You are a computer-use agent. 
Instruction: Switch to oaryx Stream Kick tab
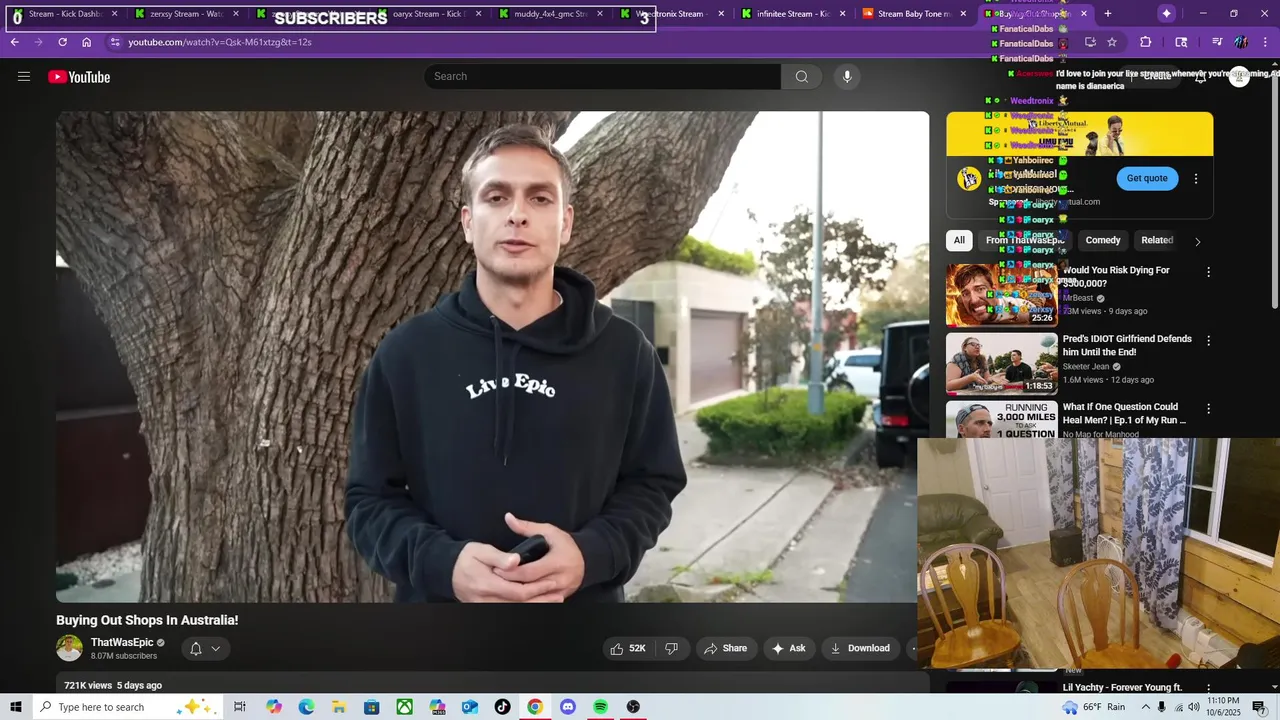click(430, 14)
